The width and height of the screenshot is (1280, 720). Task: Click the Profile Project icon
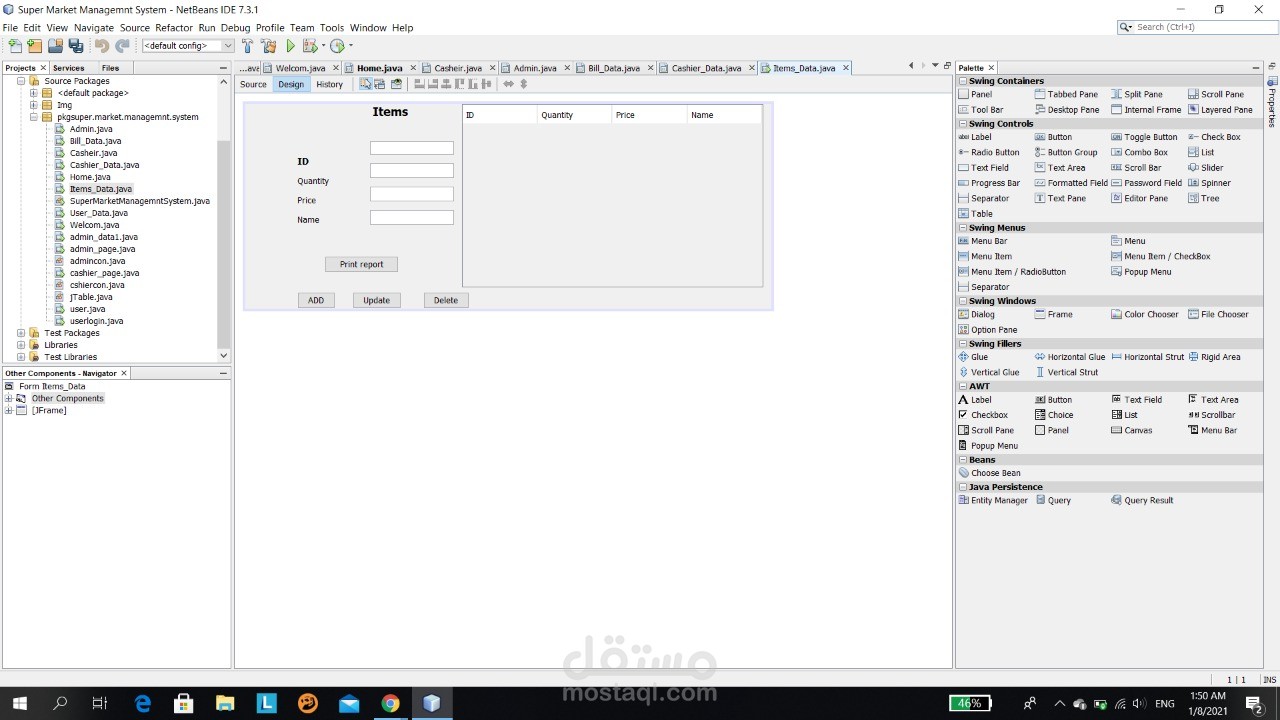(337, 46)
